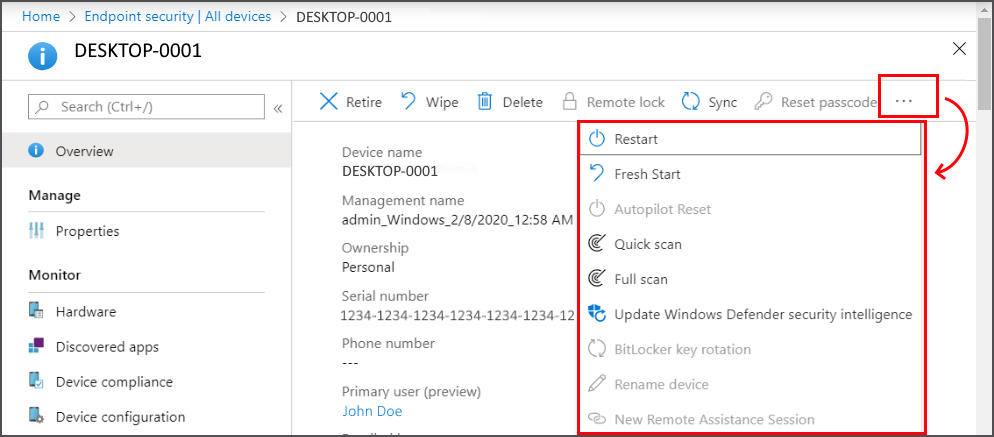
Task: Click the Full scan radar icon
Action: coord(597,279)
